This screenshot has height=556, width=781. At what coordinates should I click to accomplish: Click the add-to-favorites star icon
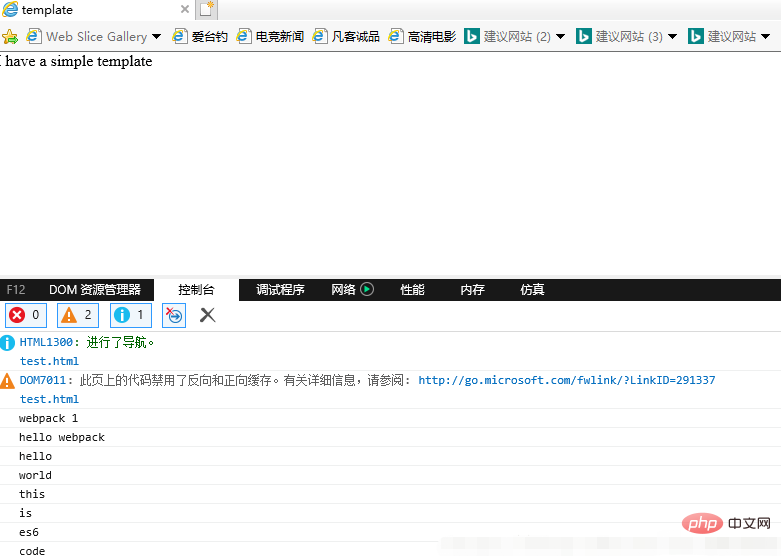pyautogui.click(x=10, y=36)
